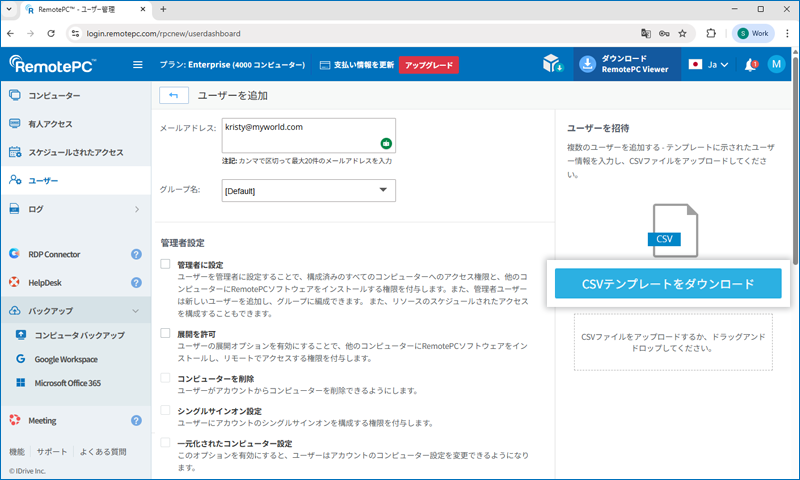Click the RemotePC logo
The width and height of the screenshot is (800, 480).
52,64
